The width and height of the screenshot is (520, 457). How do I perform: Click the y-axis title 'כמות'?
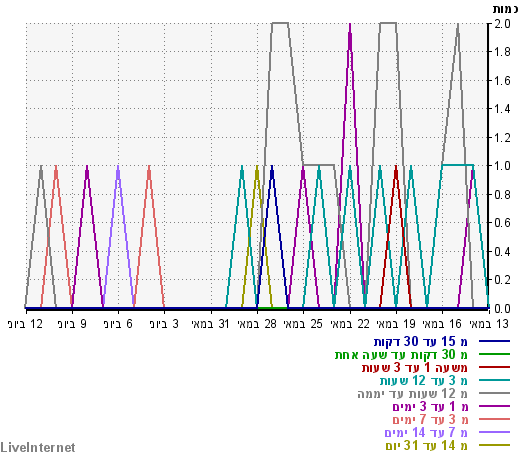505,9
